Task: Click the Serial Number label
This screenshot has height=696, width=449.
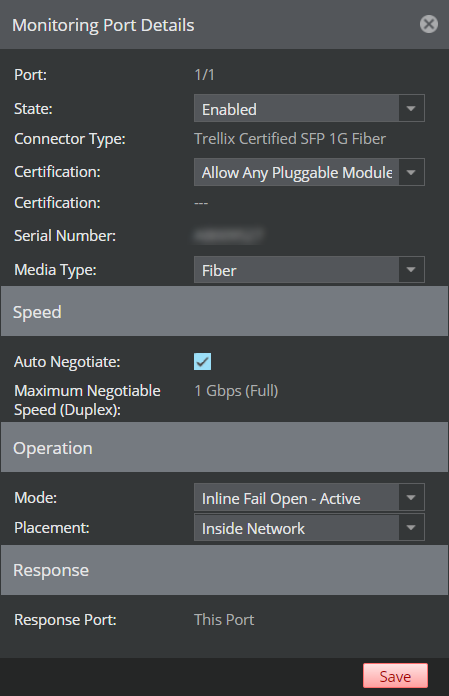Action: (65, 236)
